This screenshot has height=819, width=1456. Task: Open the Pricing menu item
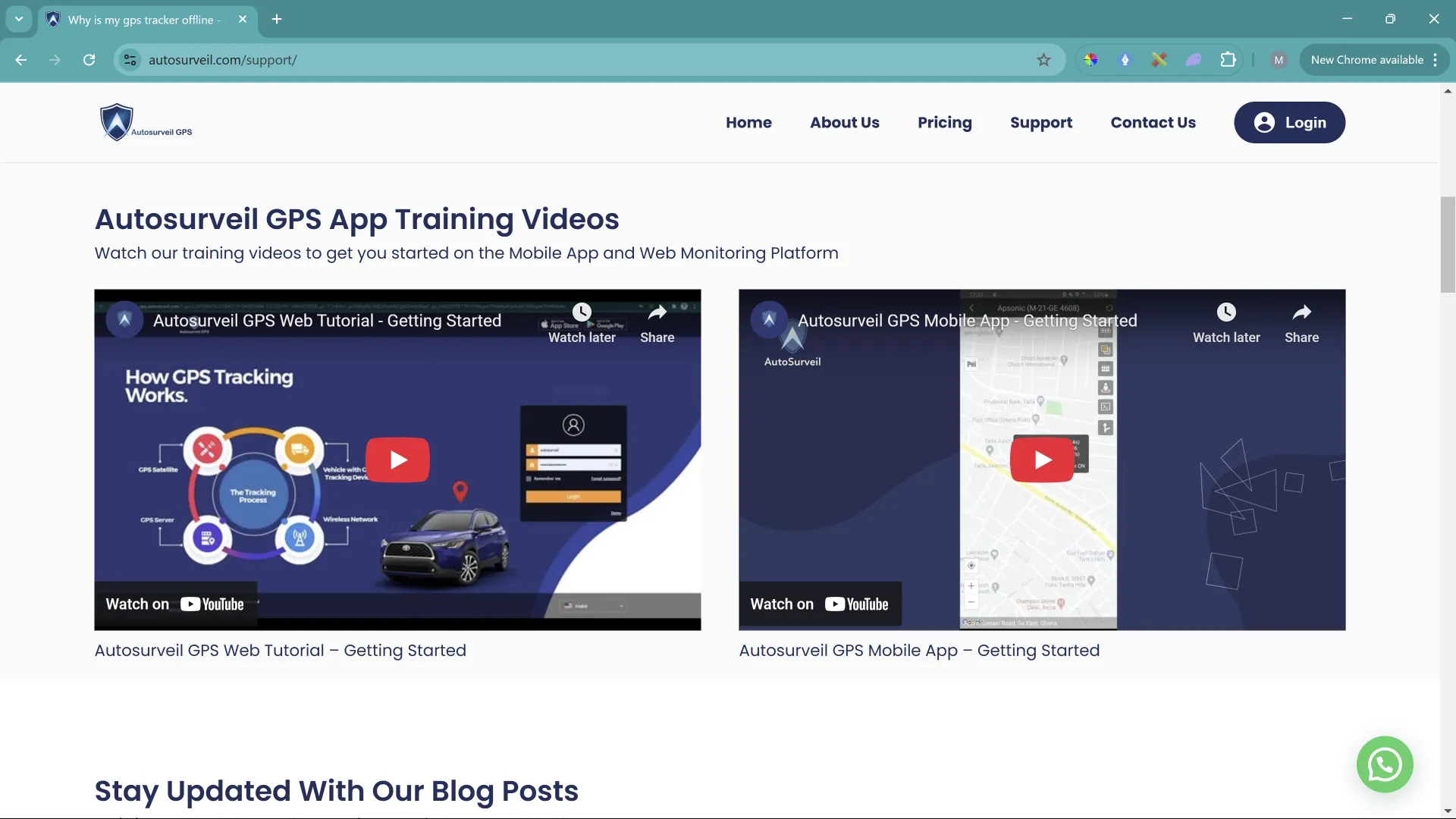click(944, 123)
